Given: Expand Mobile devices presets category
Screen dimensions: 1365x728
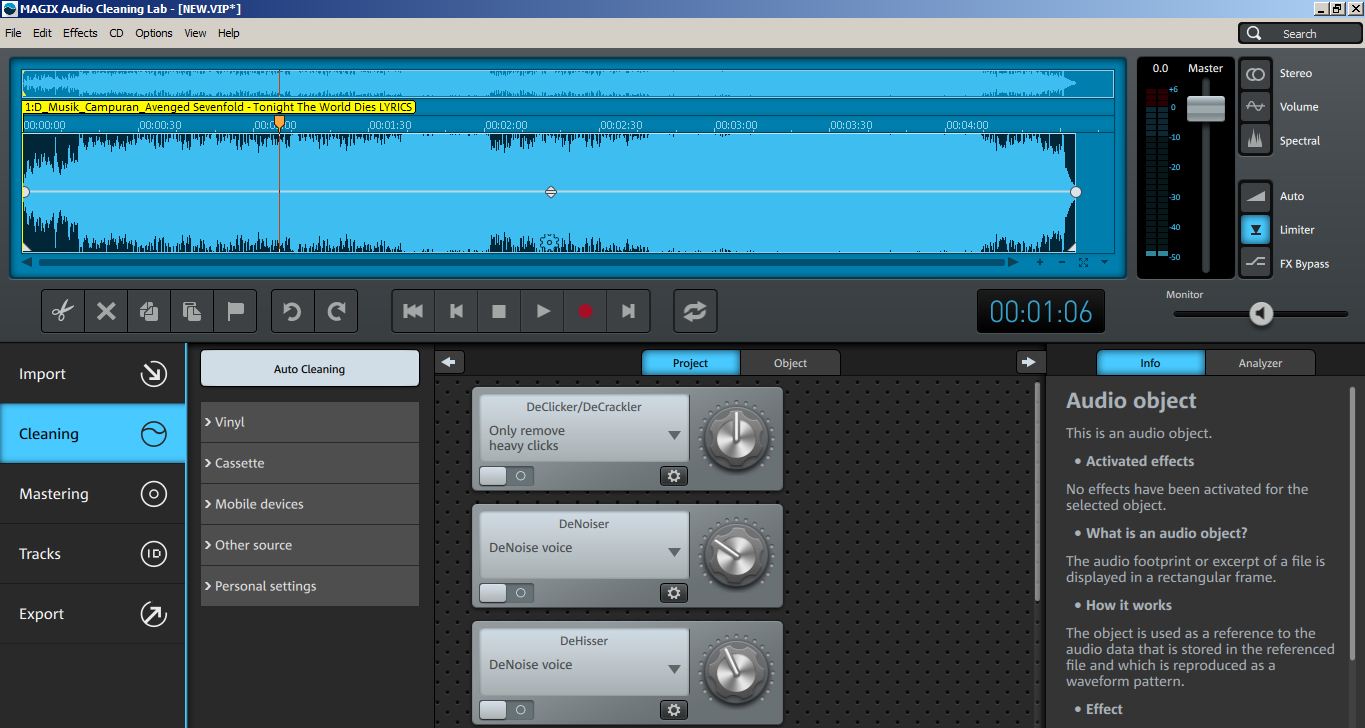Looking at the screenshot, I should coord(310,504).
